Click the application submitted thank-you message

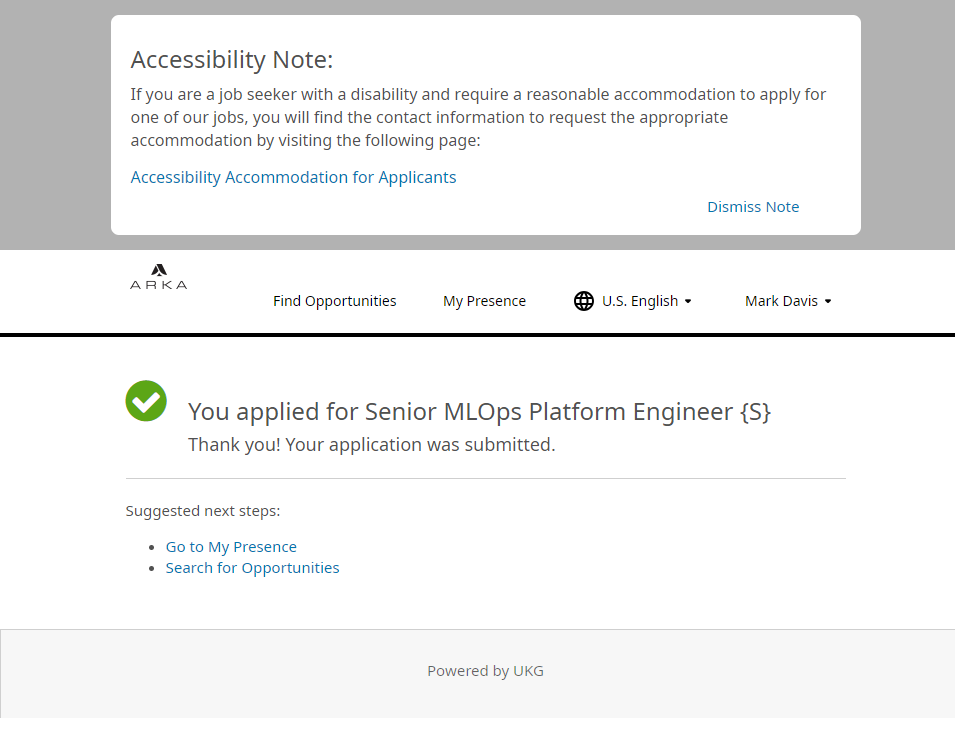[x=371, y=444]
